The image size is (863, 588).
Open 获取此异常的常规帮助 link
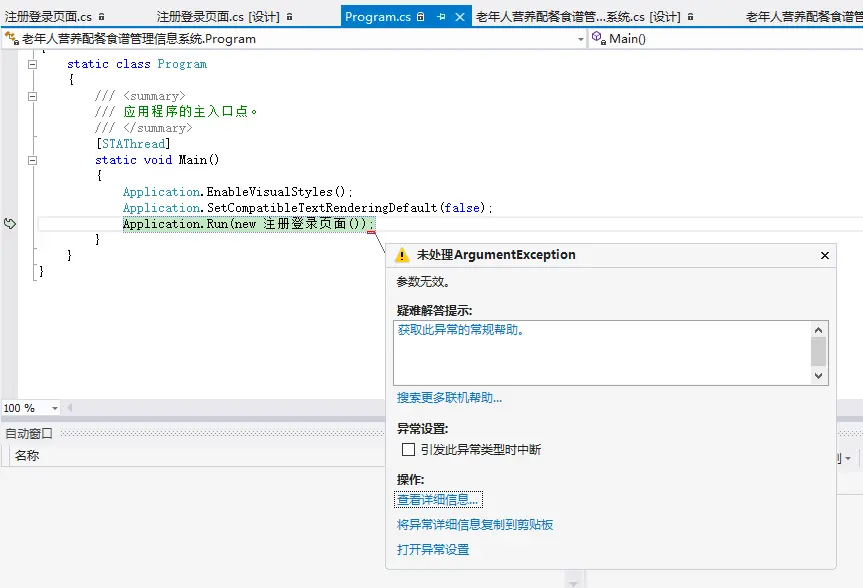tap(461, 330)
